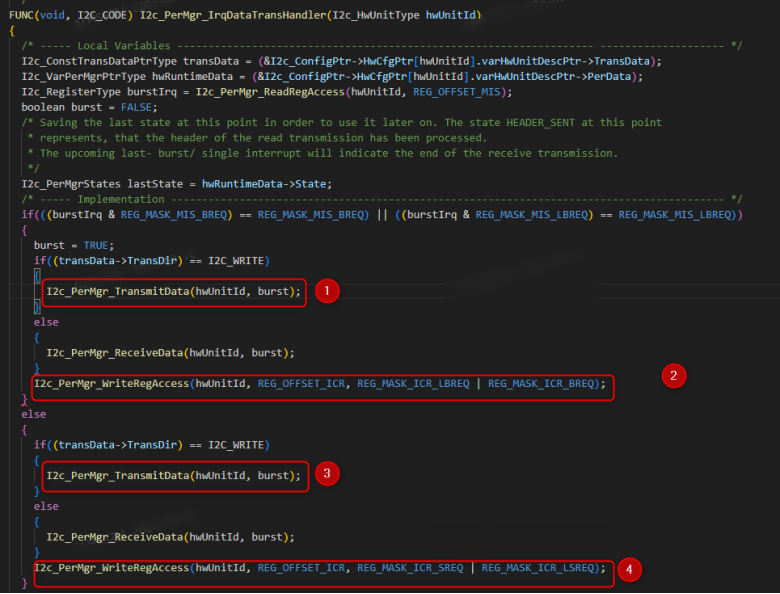Click the REG_MASK_ICR_LBREQ constant
Screen dimensions: 780x594
click(x=413, y=384)
